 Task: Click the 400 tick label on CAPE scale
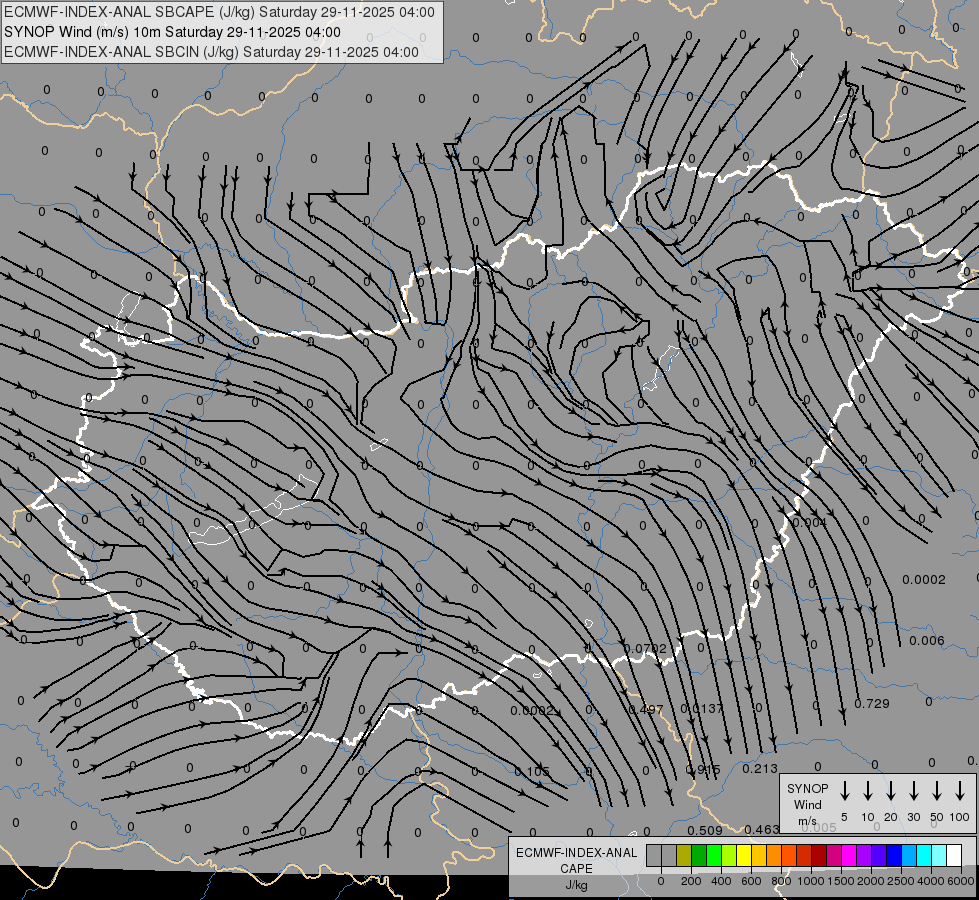(x=721, y=881)
